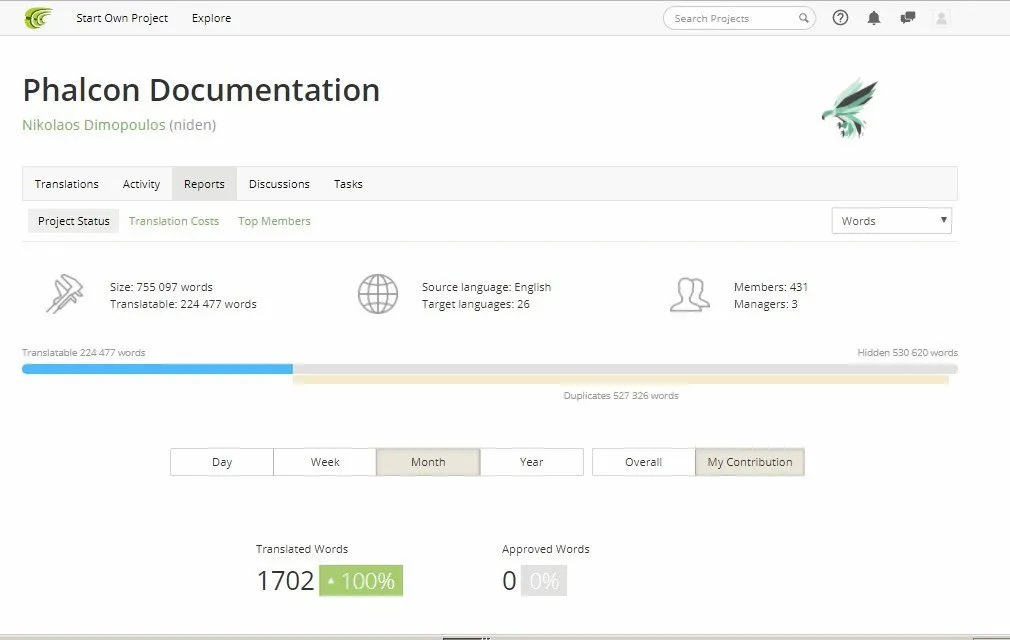Image resolution: width=1010 pixels, height=640 pixels.
Task: Click the Phalcon Documentation title
Action: point(201,89)
